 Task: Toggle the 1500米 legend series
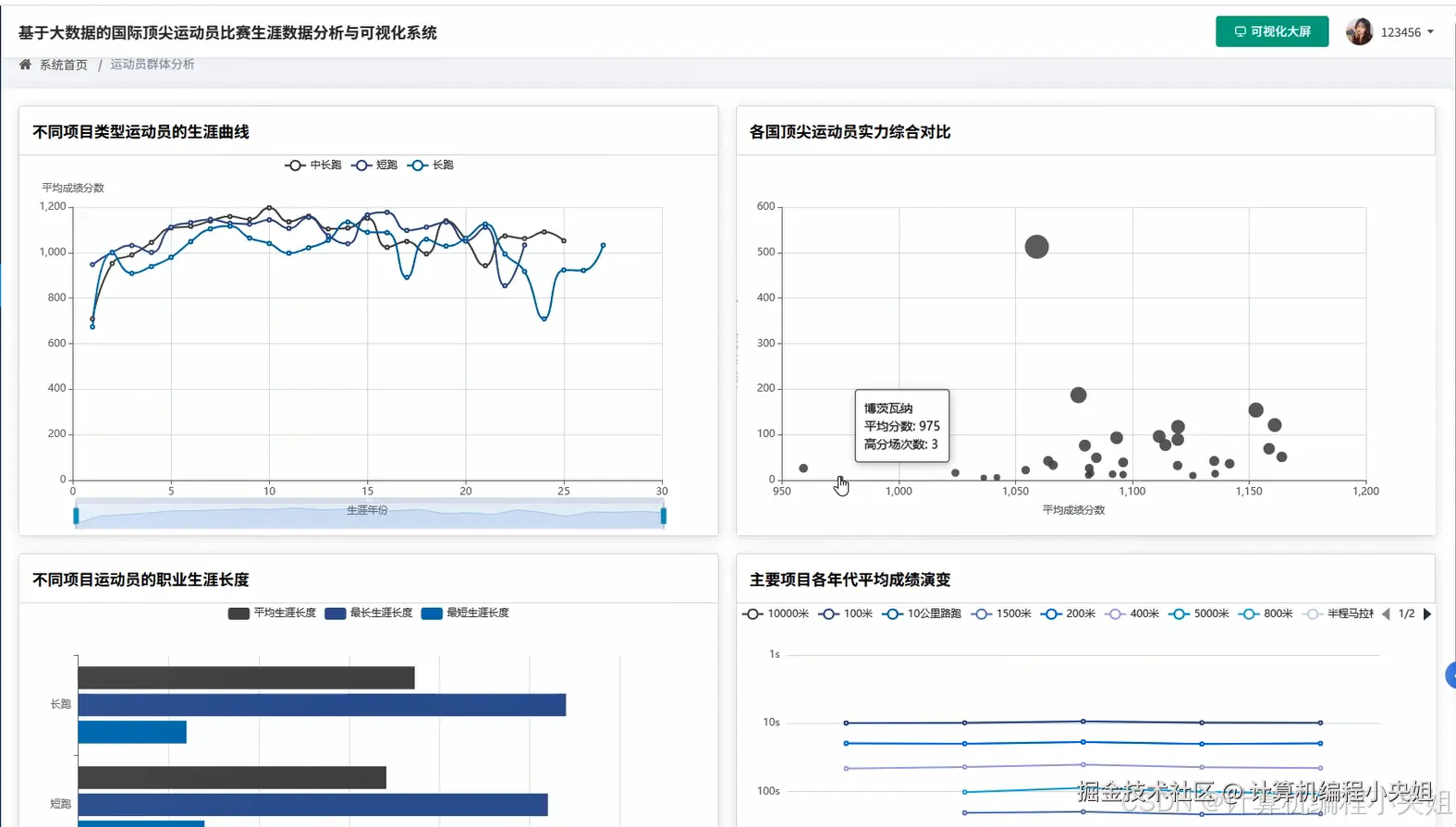coord(1001,614)
